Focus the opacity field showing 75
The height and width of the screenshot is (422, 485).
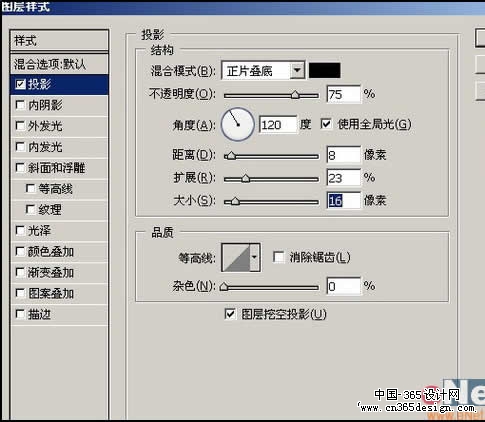(x=344, y=94)
